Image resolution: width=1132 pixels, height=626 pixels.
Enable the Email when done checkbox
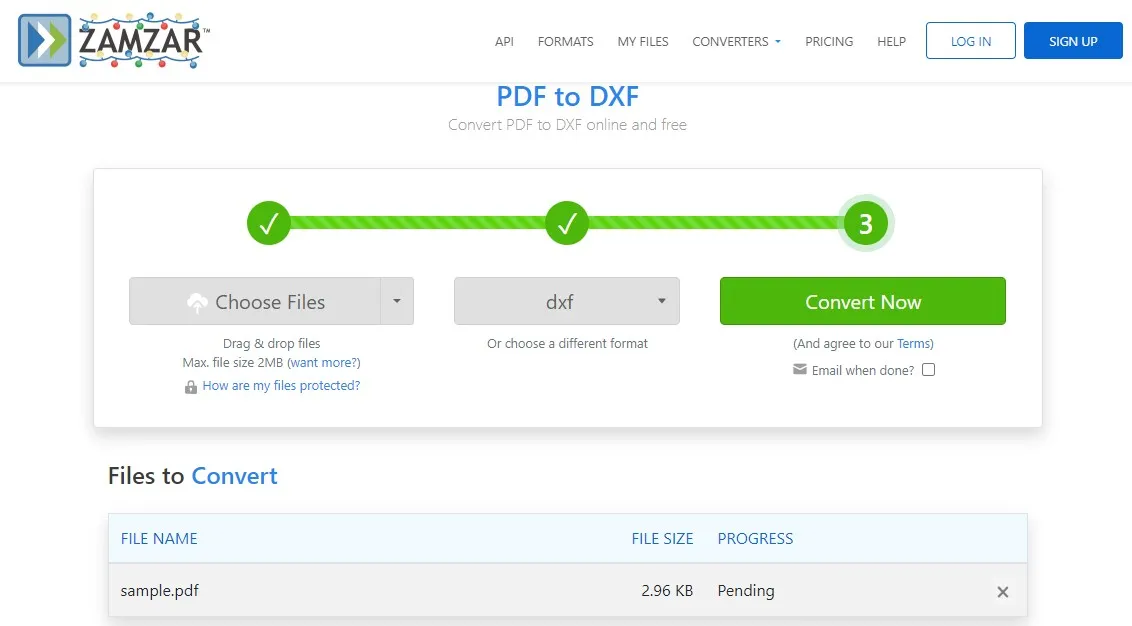[x=928, y=369]
